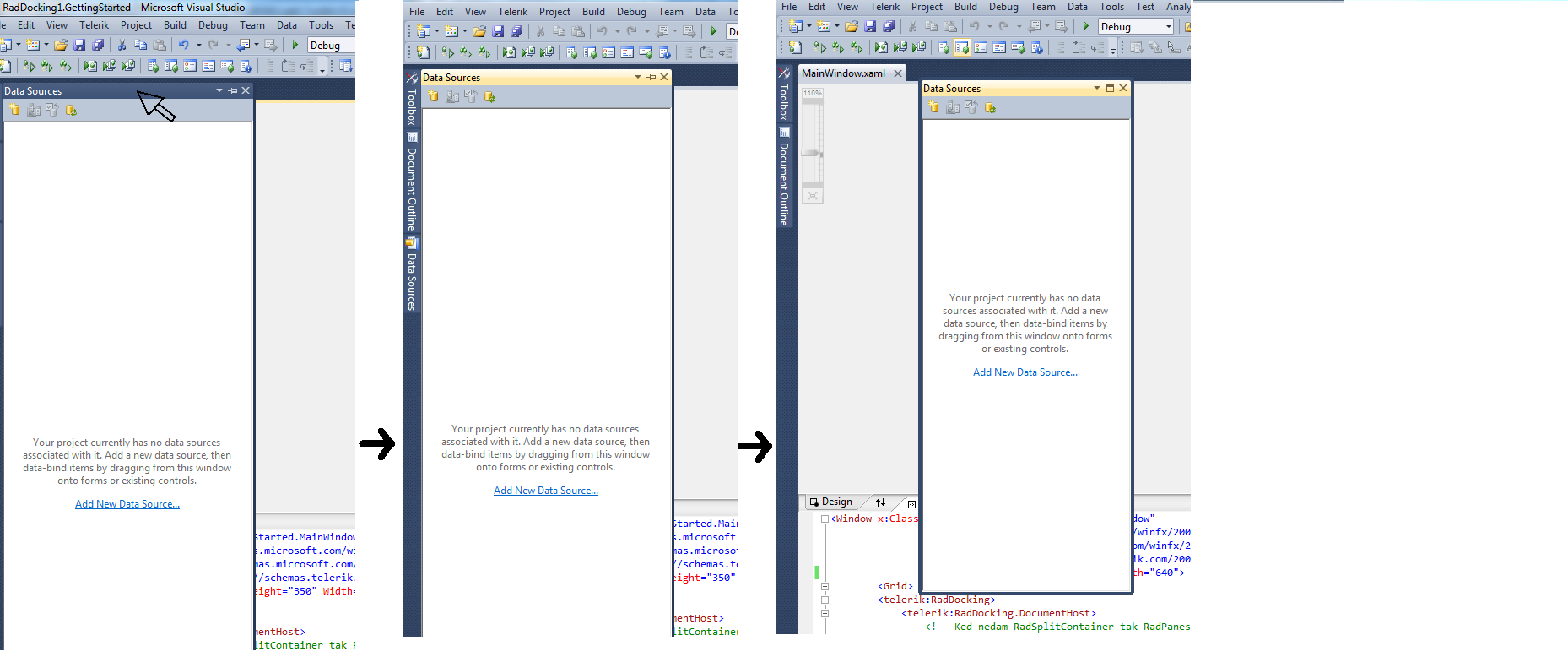Screen dimensions: 1568x657
Task: Click Copy icon in left screenshot toolbar
Action: (x=140, y=45)
